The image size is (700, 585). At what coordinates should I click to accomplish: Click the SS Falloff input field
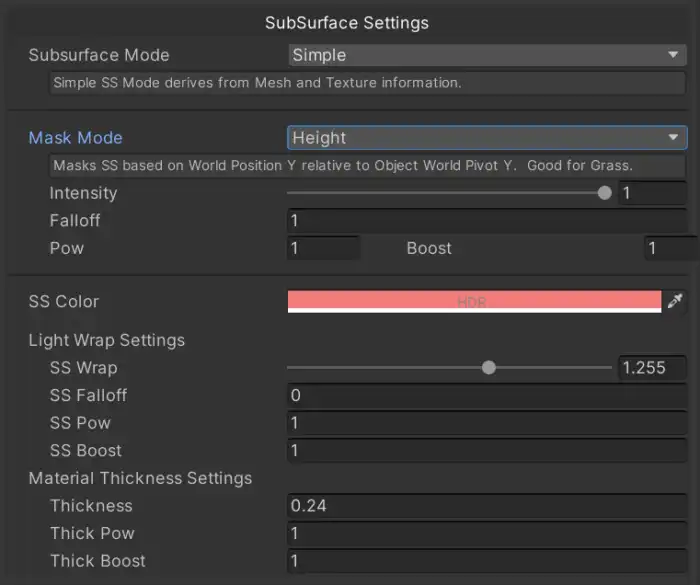486,395
